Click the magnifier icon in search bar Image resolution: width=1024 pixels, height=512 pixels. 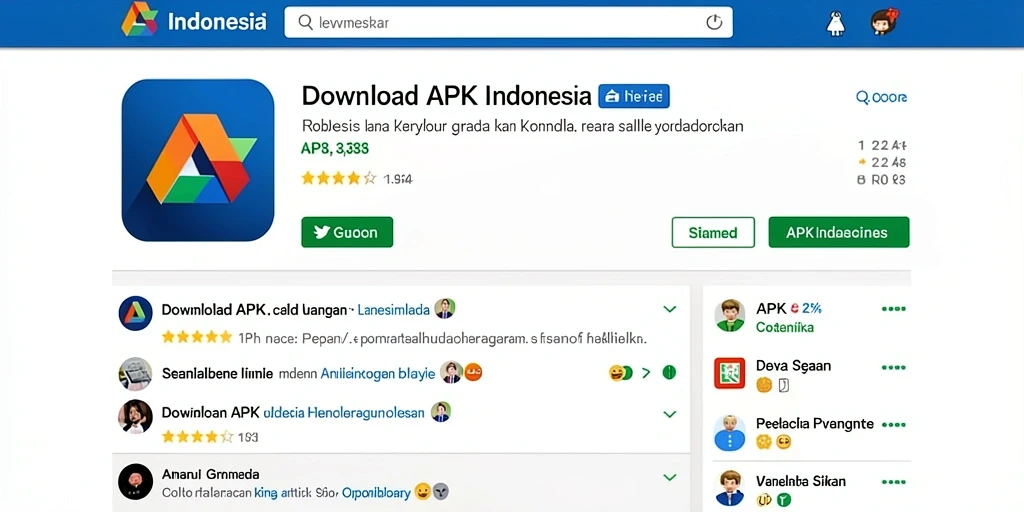[x=304, y=23]
